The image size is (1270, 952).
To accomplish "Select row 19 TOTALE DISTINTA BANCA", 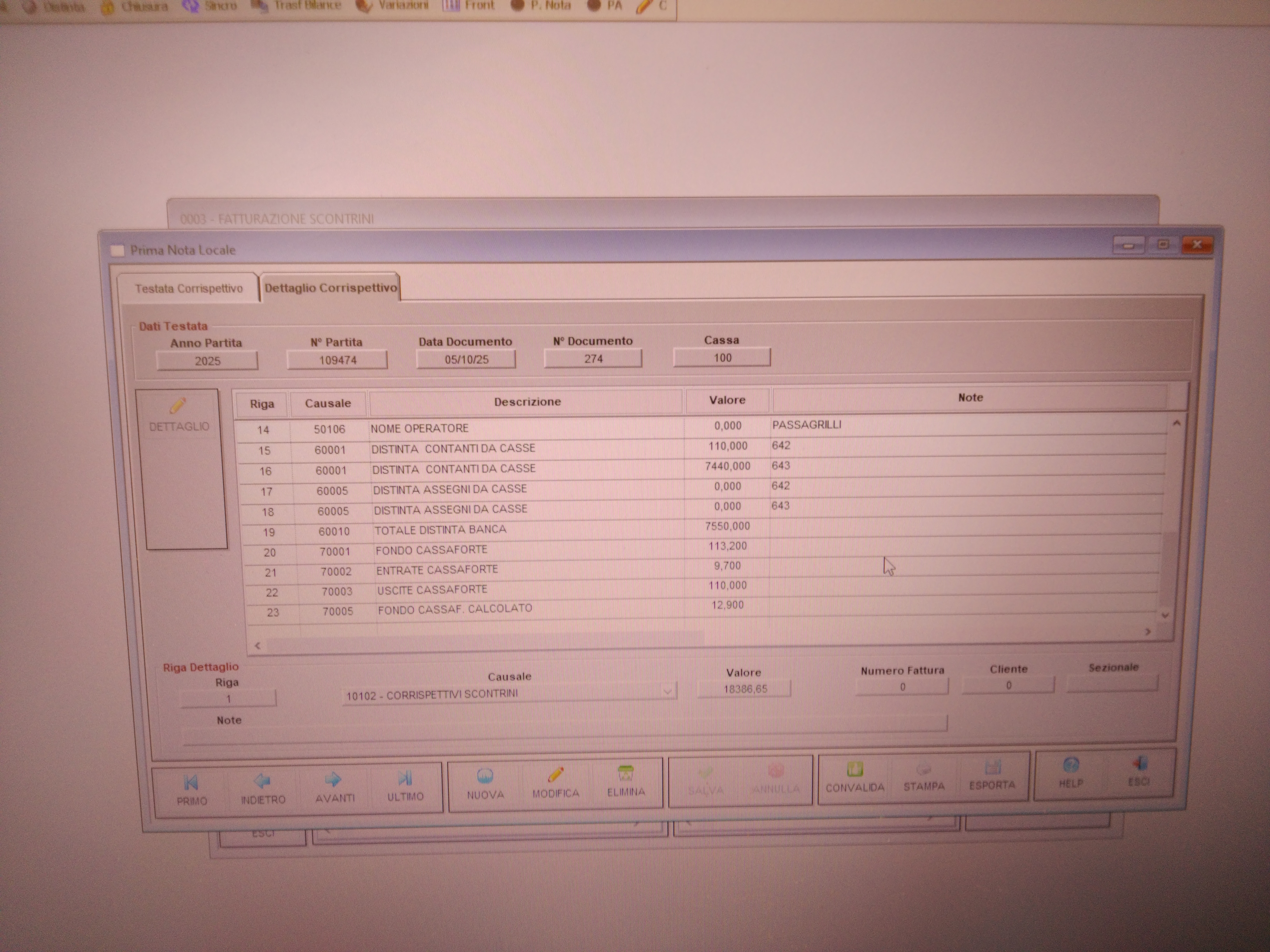I will pyautogui.click(x=440, y=530).
